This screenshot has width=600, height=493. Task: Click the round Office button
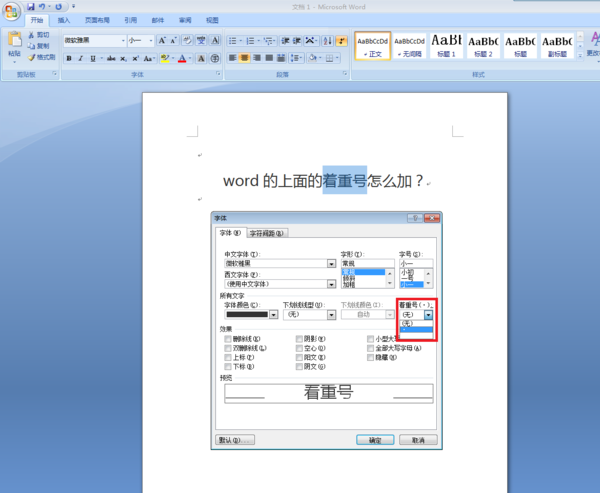pos(11,9)
